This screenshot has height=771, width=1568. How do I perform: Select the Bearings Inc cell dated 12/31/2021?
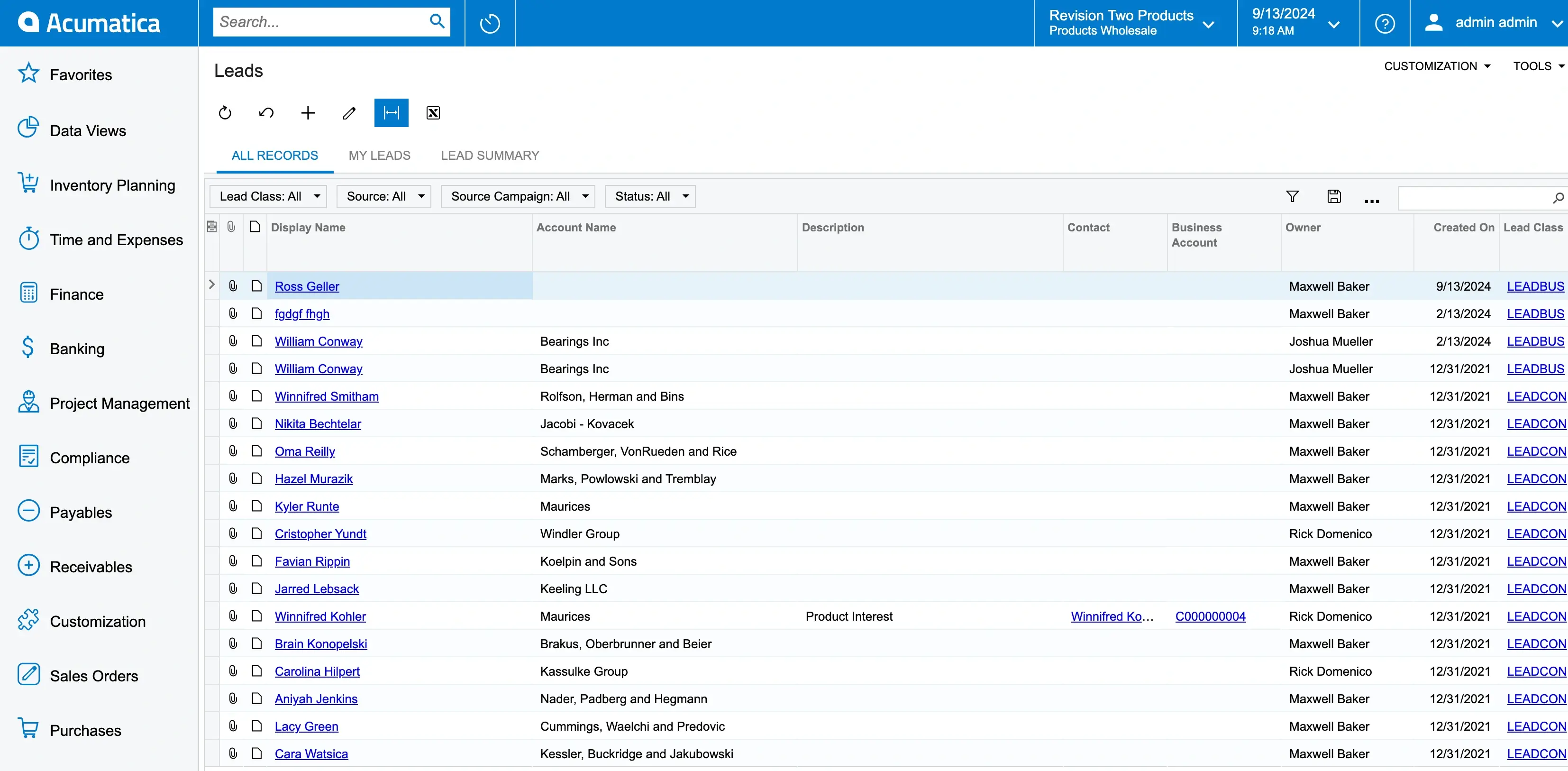pos(665,369)
